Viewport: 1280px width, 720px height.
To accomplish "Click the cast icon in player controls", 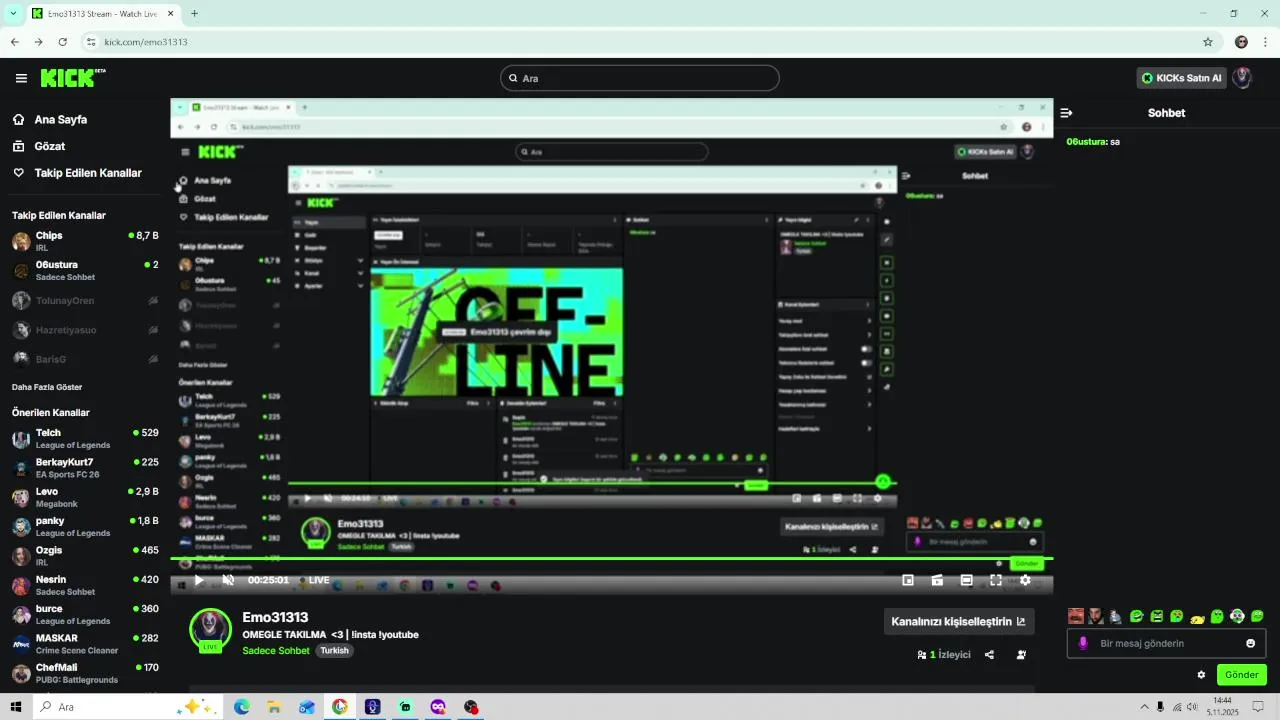I will [937, 580].
